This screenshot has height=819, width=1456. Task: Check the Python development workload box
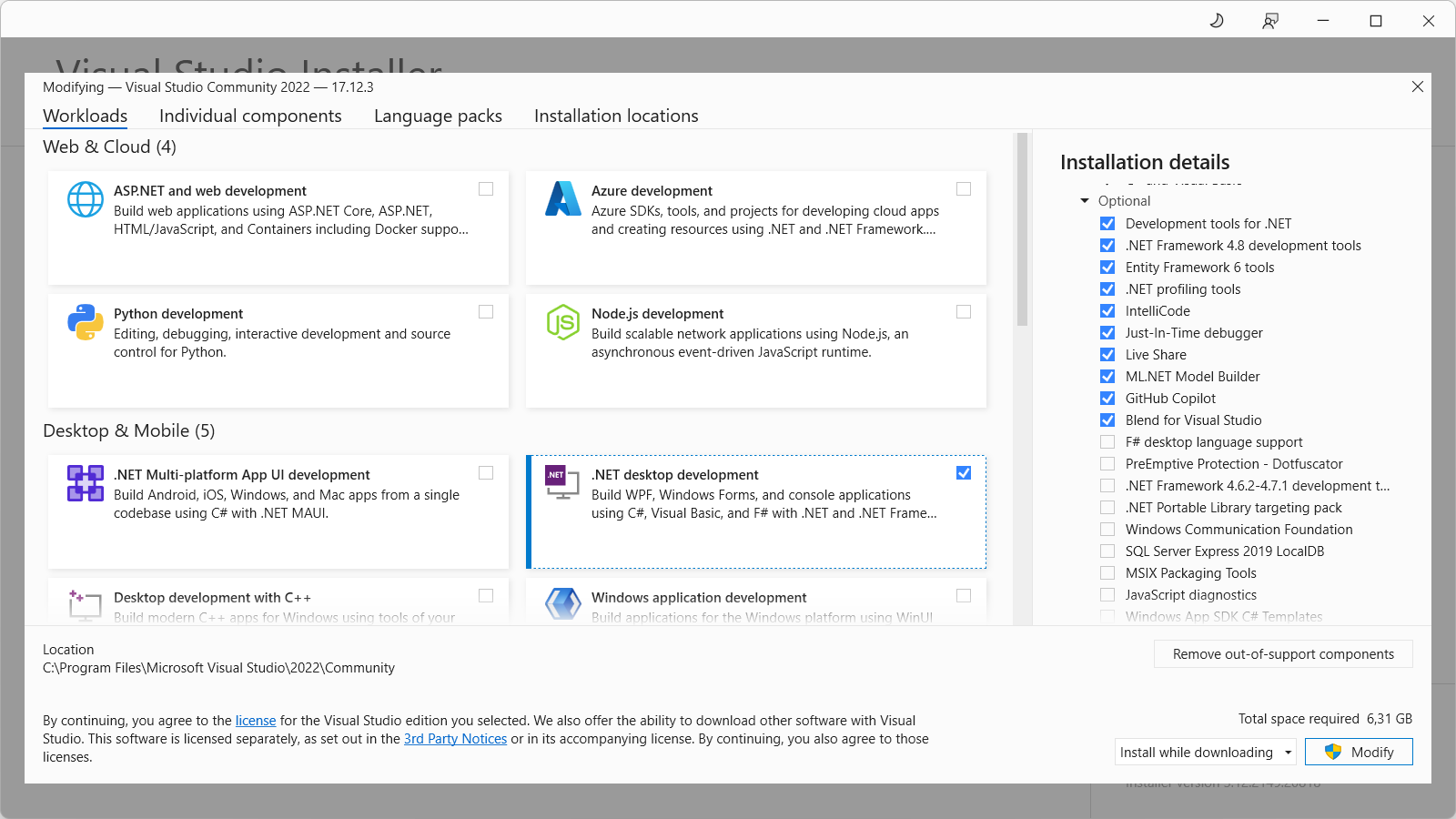pos(486,312)
